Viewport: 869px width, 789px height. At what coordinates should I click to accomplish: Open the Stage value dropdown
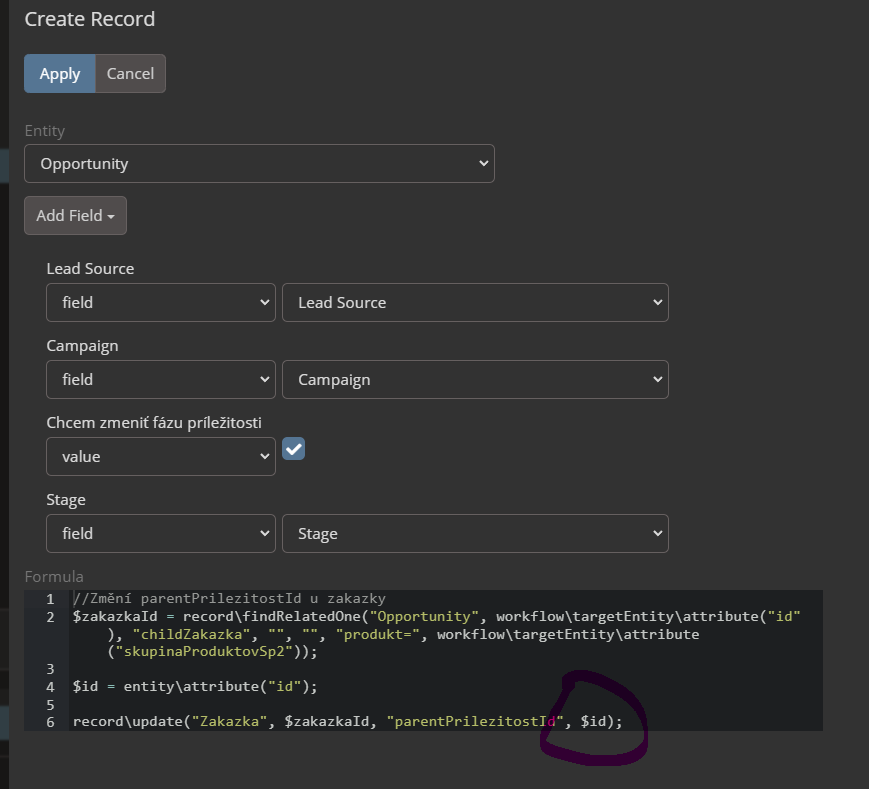[475, 534]
